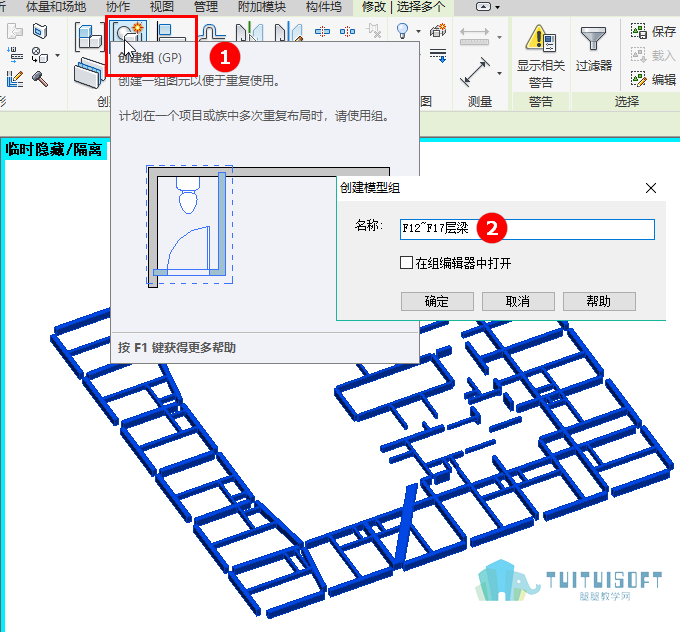Click the curved profile edit icon
This screenshot has height=632, width=680.
[212, 32]
